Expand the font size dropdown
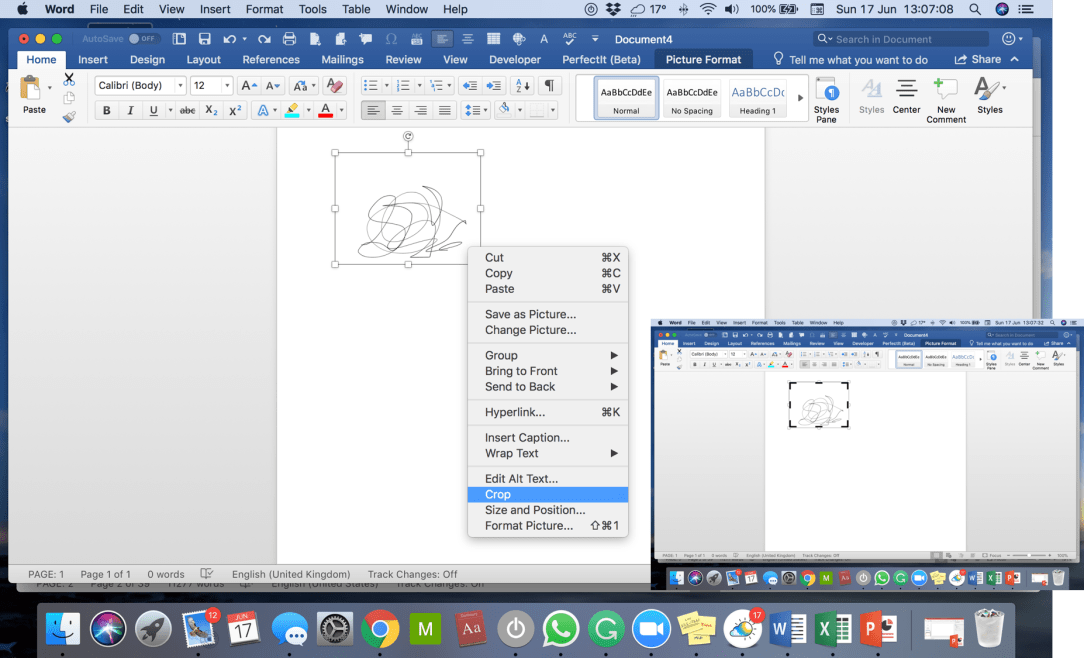Viewport: 1084px width, 658px height. pyautogui.click(x=227, y=86)
